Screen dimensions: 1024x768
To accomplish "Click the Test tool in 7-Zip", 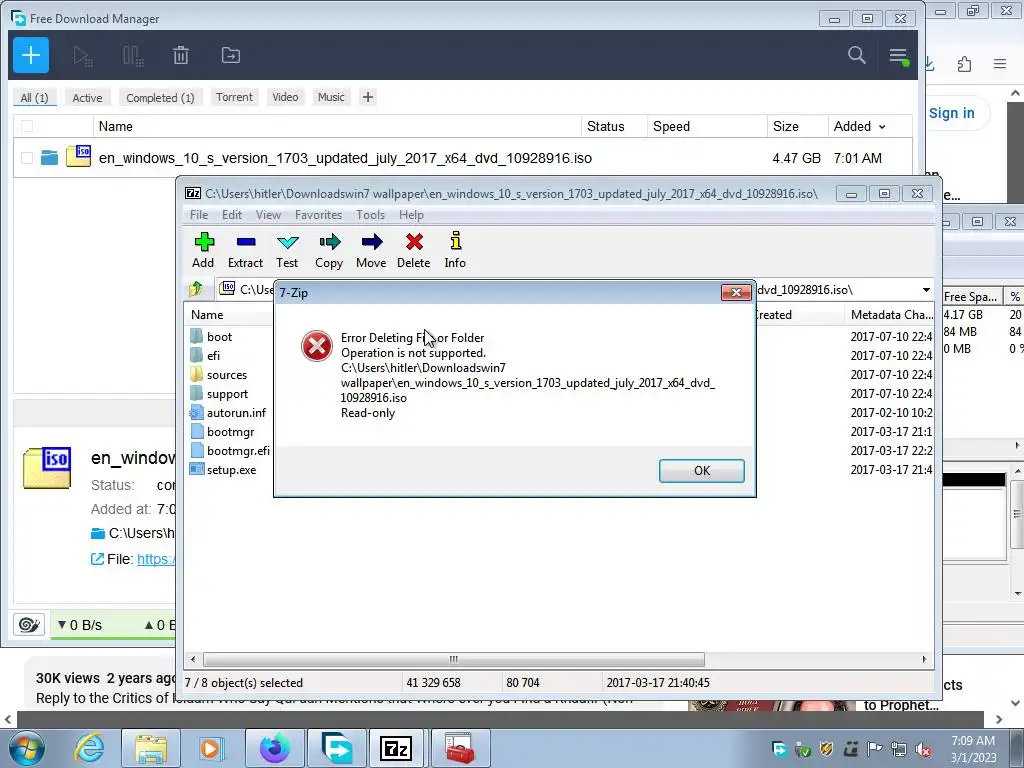I will tap(287, 251).
